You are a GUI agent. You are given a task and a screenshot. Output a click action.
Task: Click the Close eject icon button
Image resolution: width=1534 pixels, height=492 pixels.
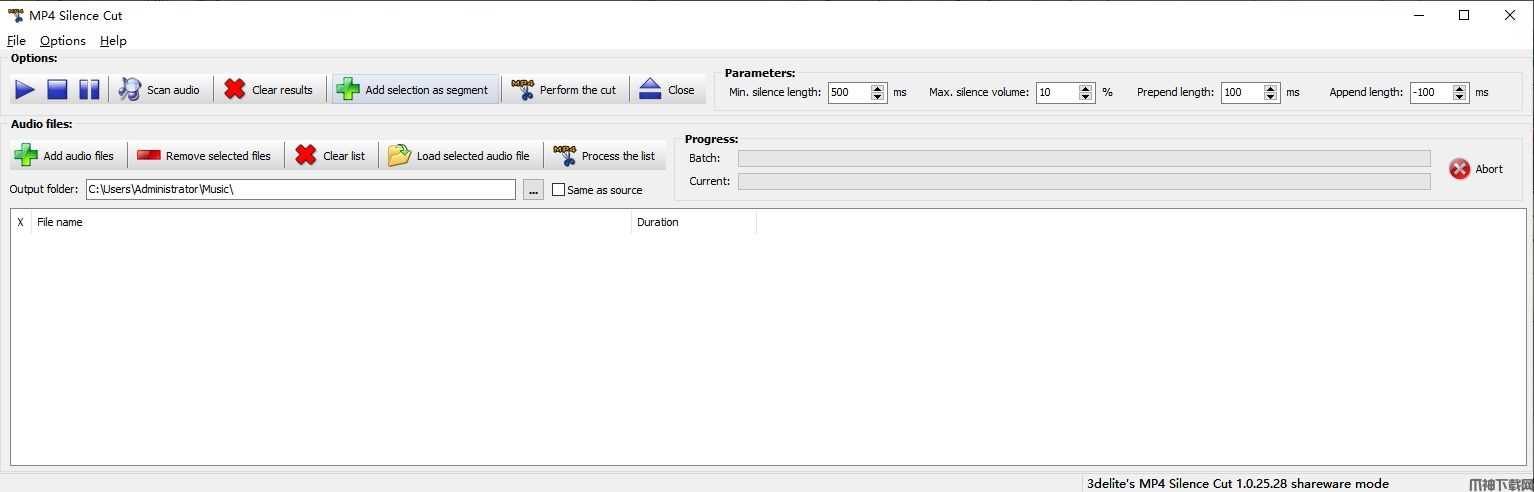tap(667, 90)
